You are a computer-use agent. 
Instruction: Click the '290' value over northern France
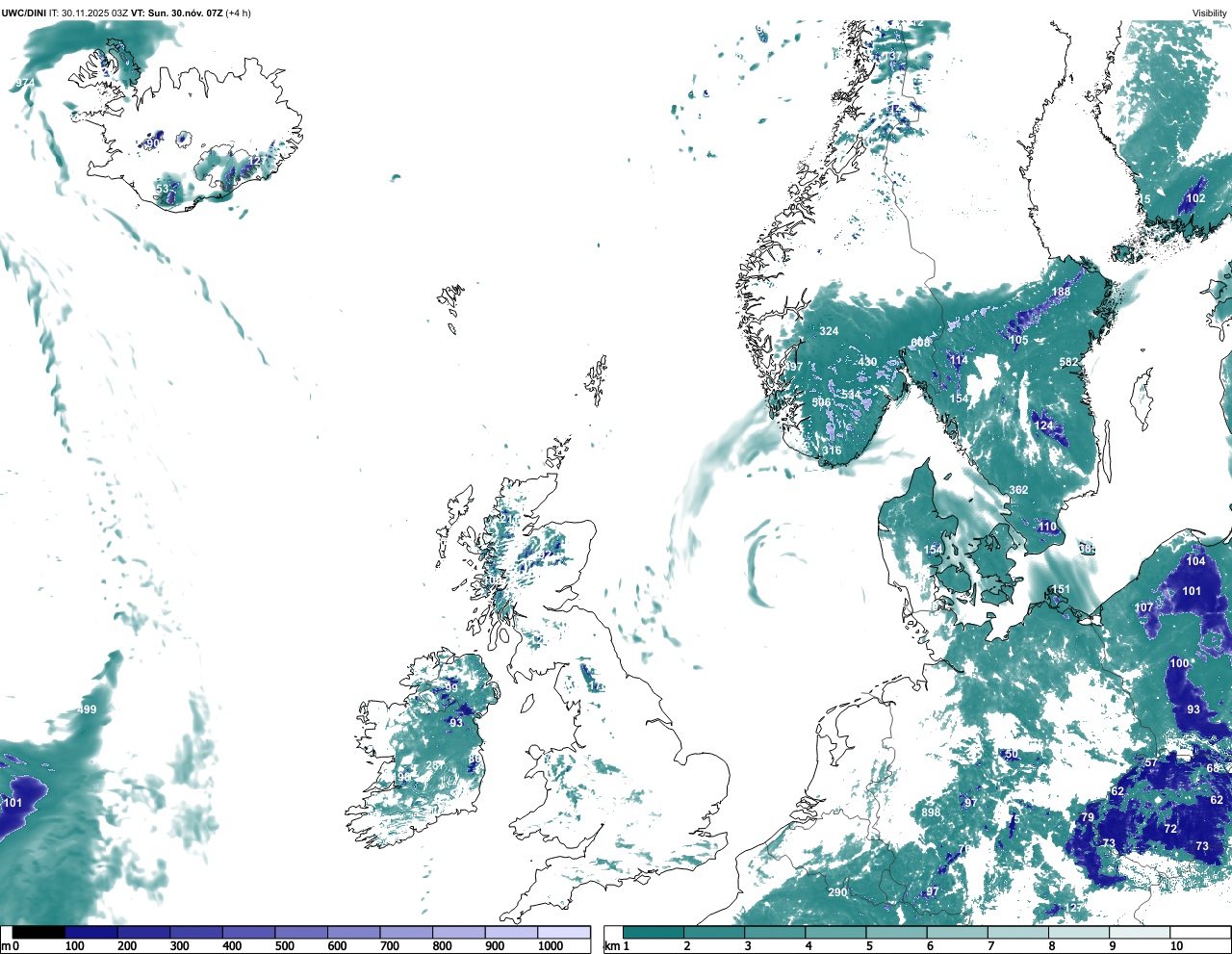pos(837,893)
